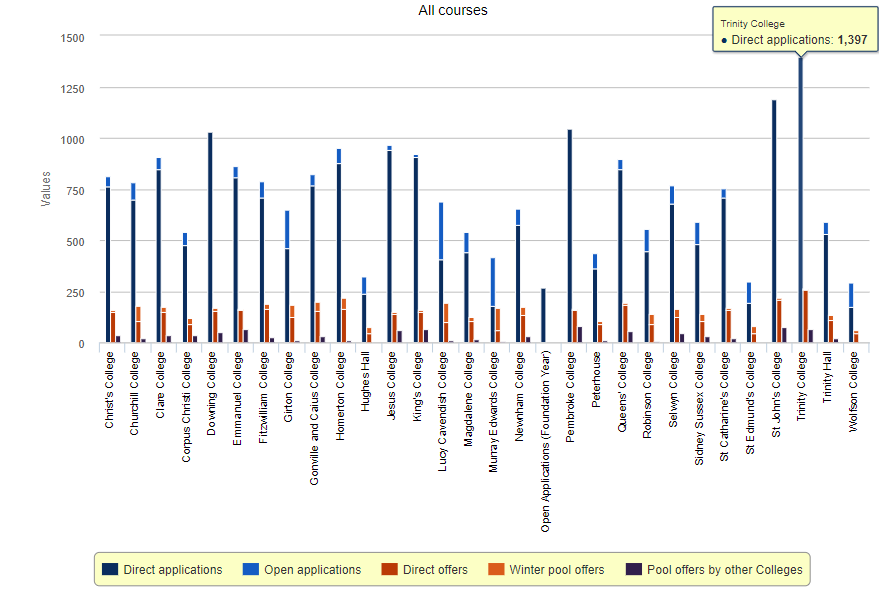Click the 1250 y-axis label

tap(72, 89)
